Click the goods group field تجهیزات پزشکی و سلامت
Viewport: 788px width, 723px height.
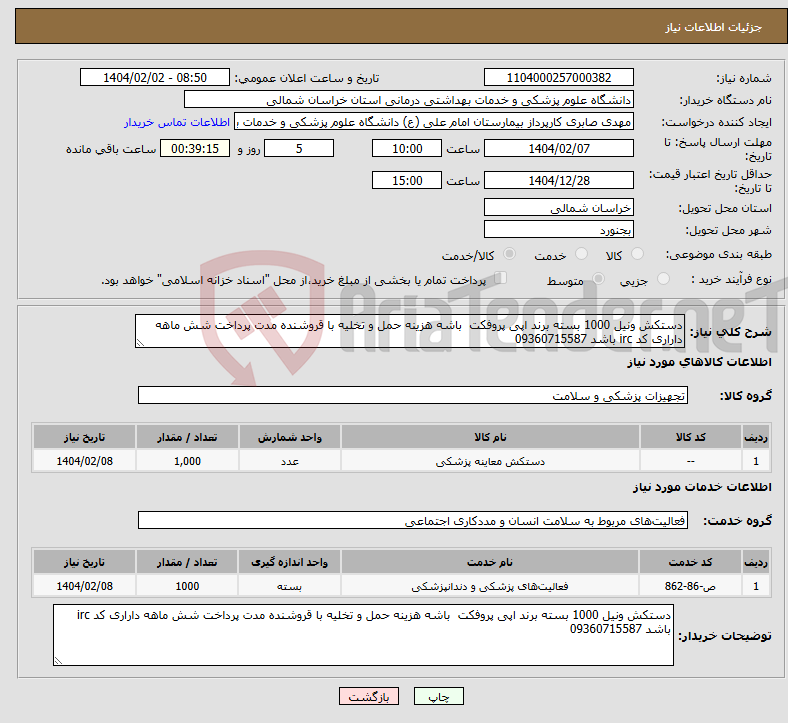coord(413,395)
